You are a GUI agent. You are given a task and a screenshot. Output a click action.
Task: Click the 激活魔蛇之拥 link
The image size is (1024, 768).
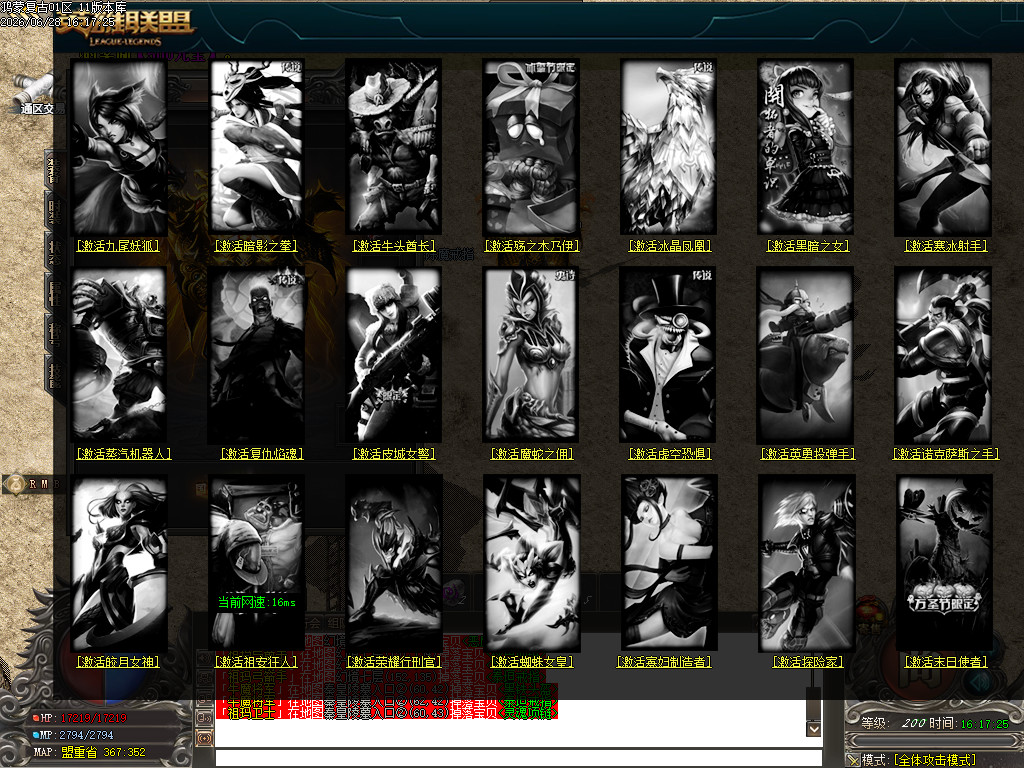(x=532, y=453)
